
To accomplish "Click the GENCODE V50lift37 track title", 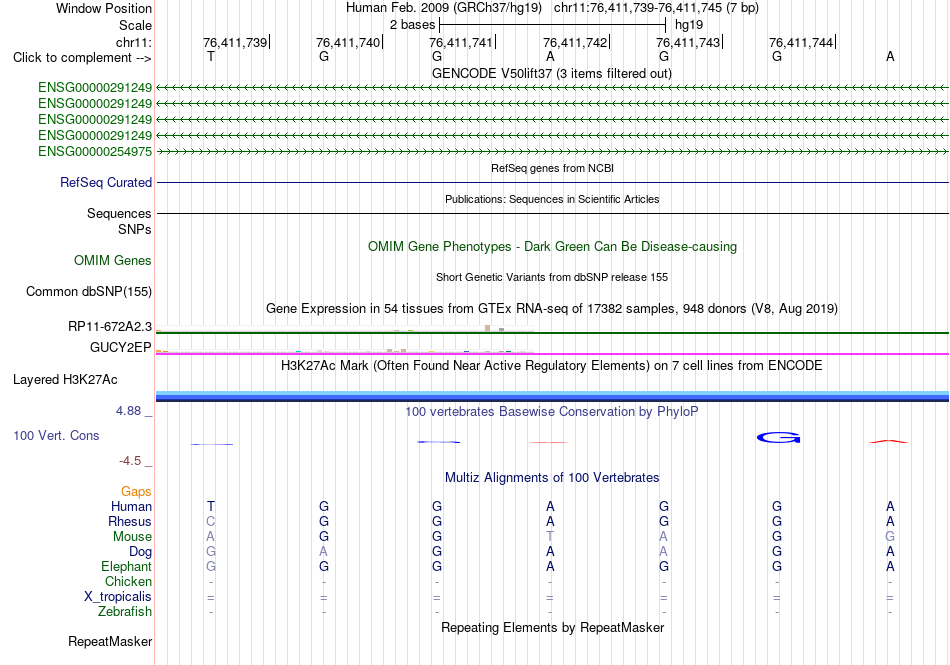I will click(551, 73).
